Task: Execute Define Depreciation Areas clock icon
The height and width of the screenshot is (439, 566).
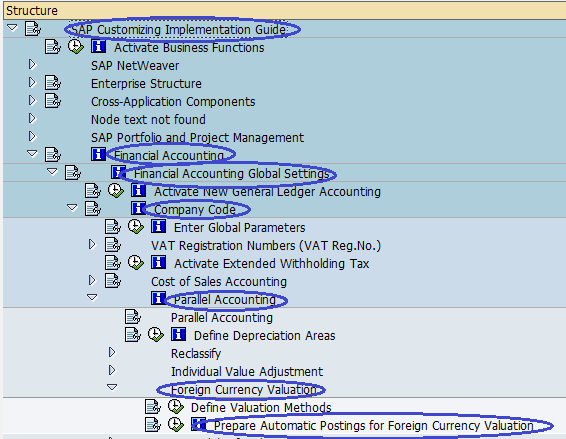Action: pos(156,334)
